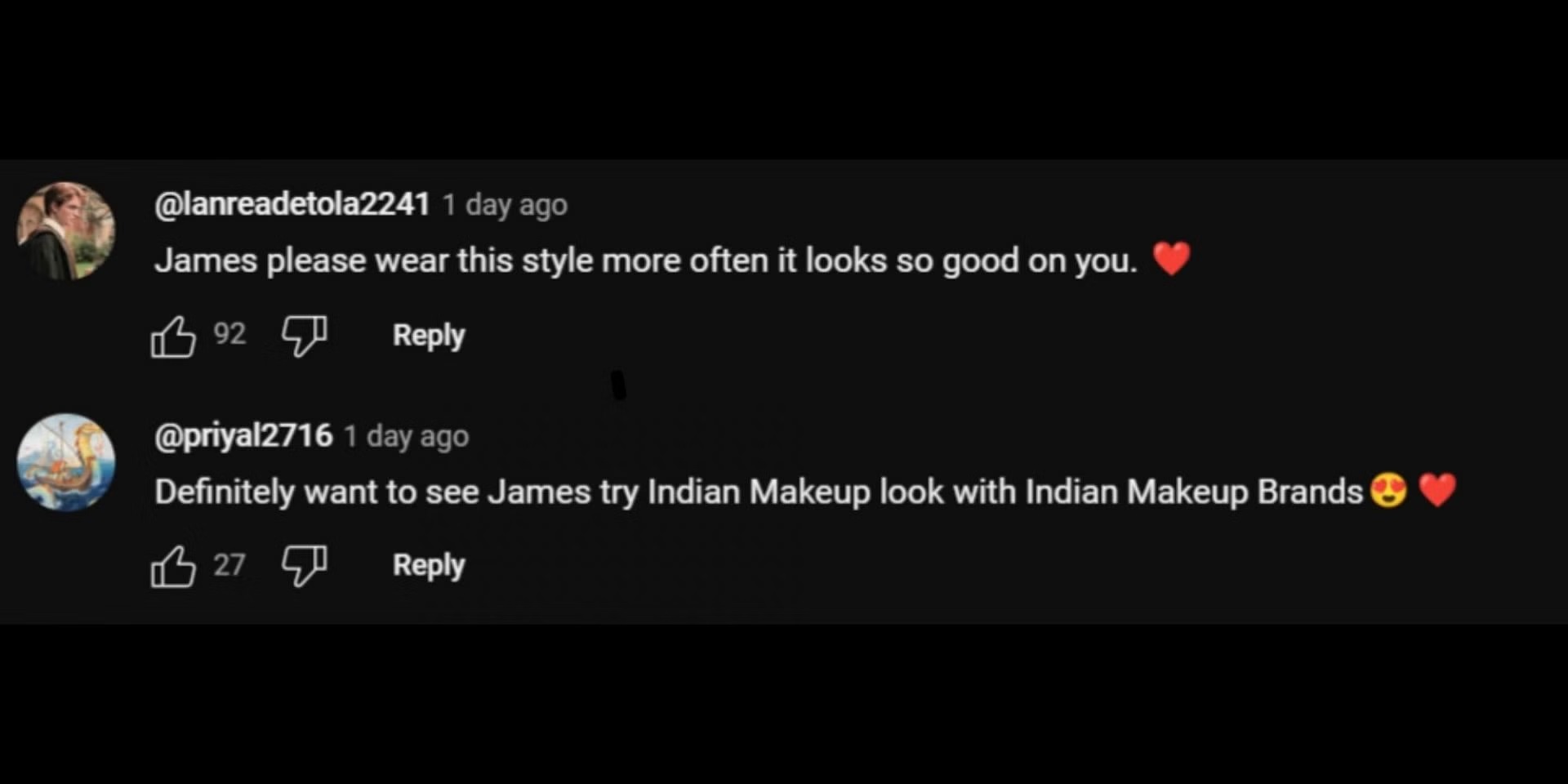Click 'Indian Makeup Brands' text in second comment

point(1194,492)
